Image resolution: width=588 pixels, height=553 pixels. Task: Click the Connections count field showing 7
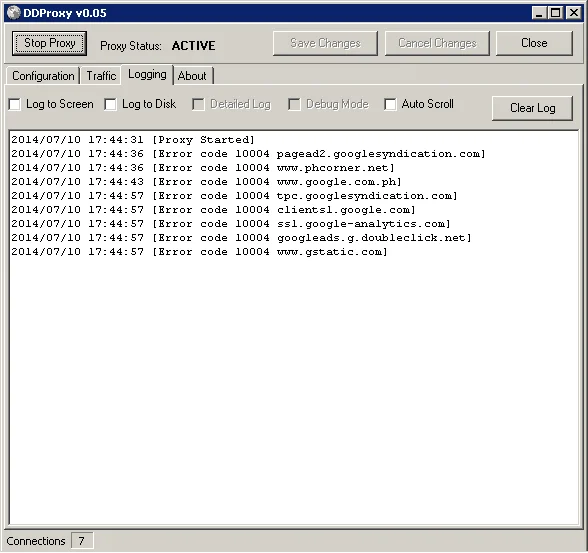(82, 541)
